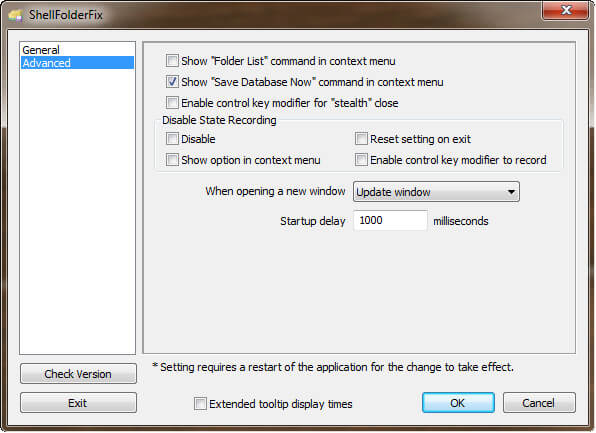Screen dimensions: 596x433
Task: Click the Cancel button
Action: 539,403
